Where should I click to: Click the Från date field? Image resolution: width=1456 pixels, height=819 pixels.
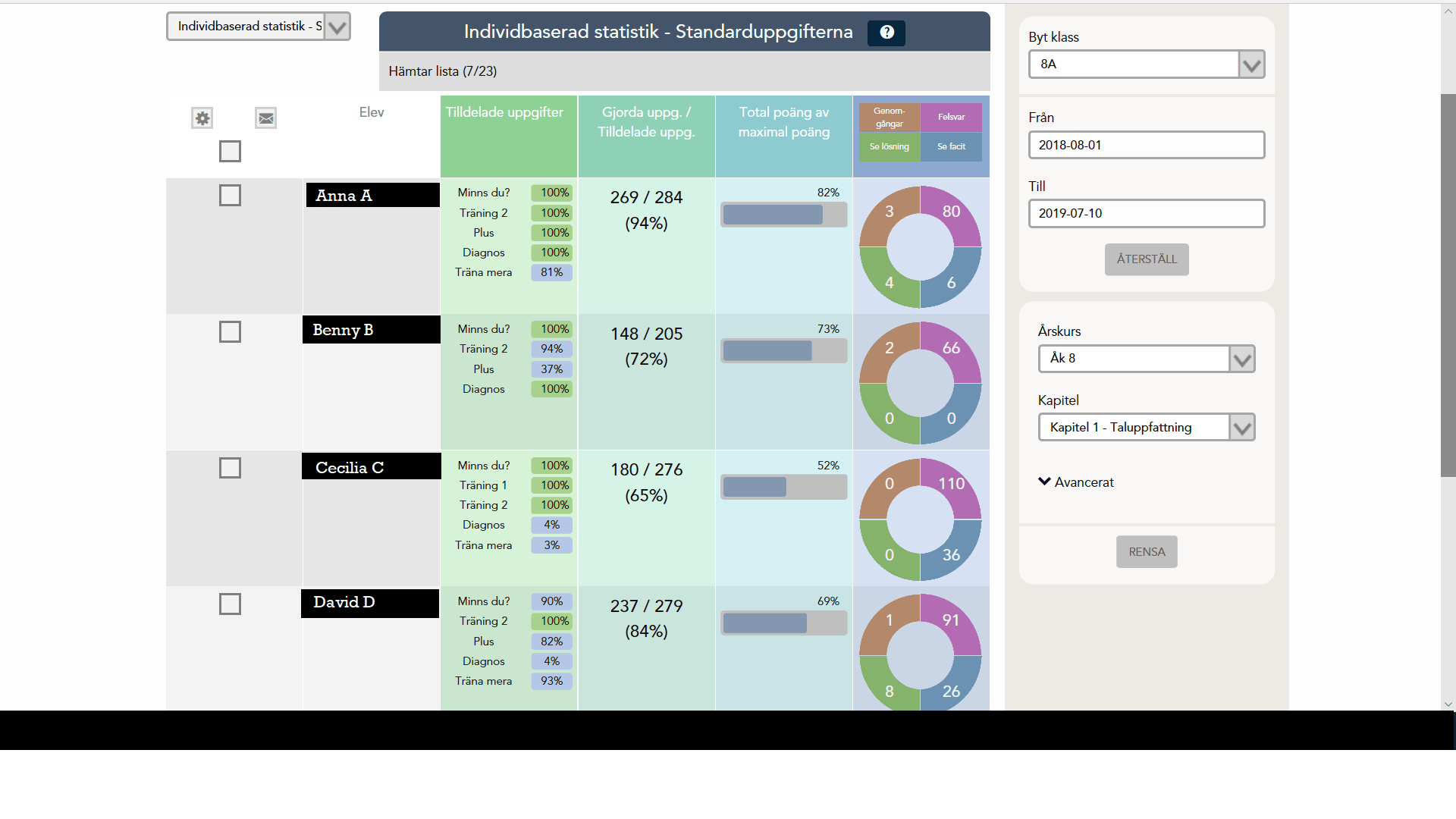click(1147, 145)
